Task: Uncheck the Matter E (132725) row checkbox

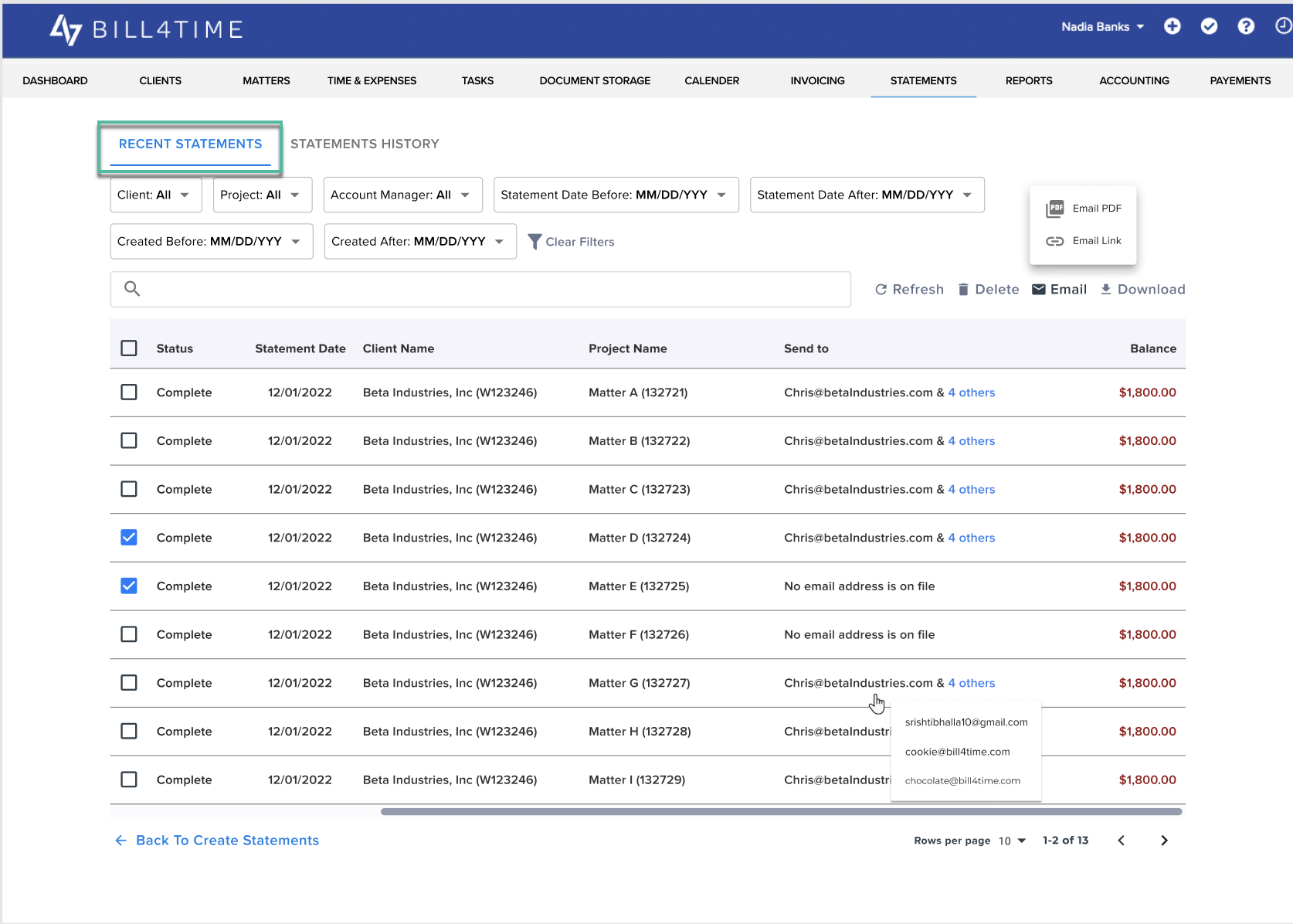Action: tap(129, 586)
